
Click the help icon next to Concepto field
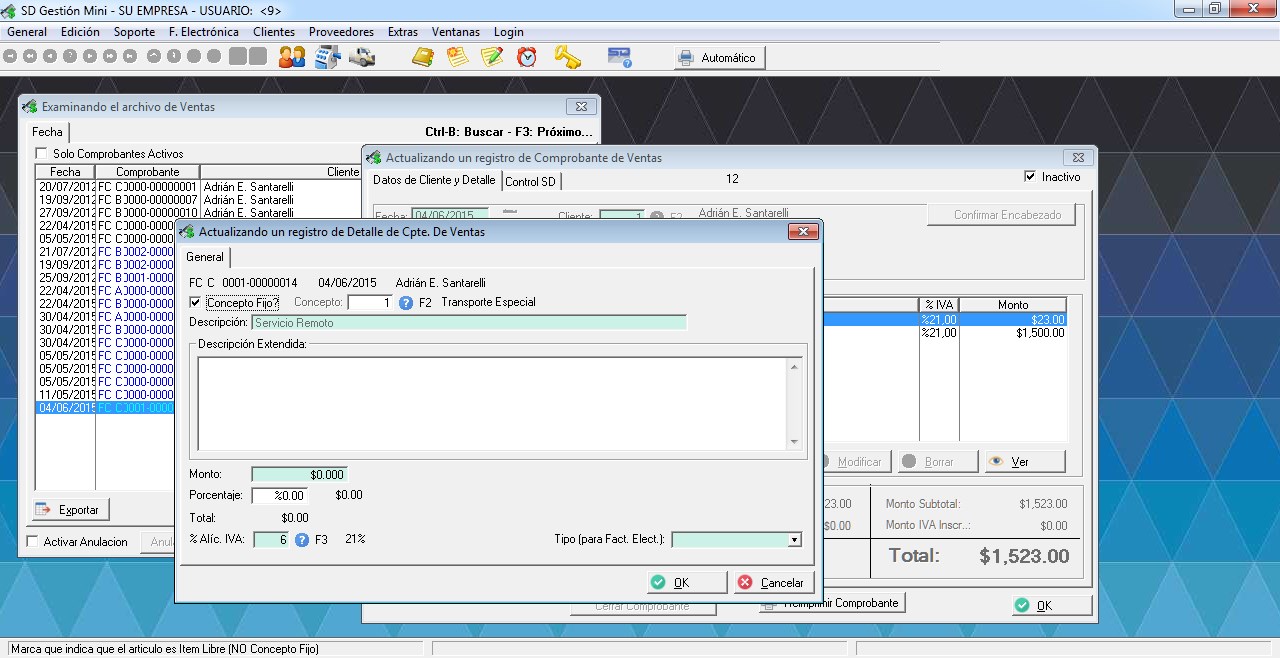coord(406,302)
